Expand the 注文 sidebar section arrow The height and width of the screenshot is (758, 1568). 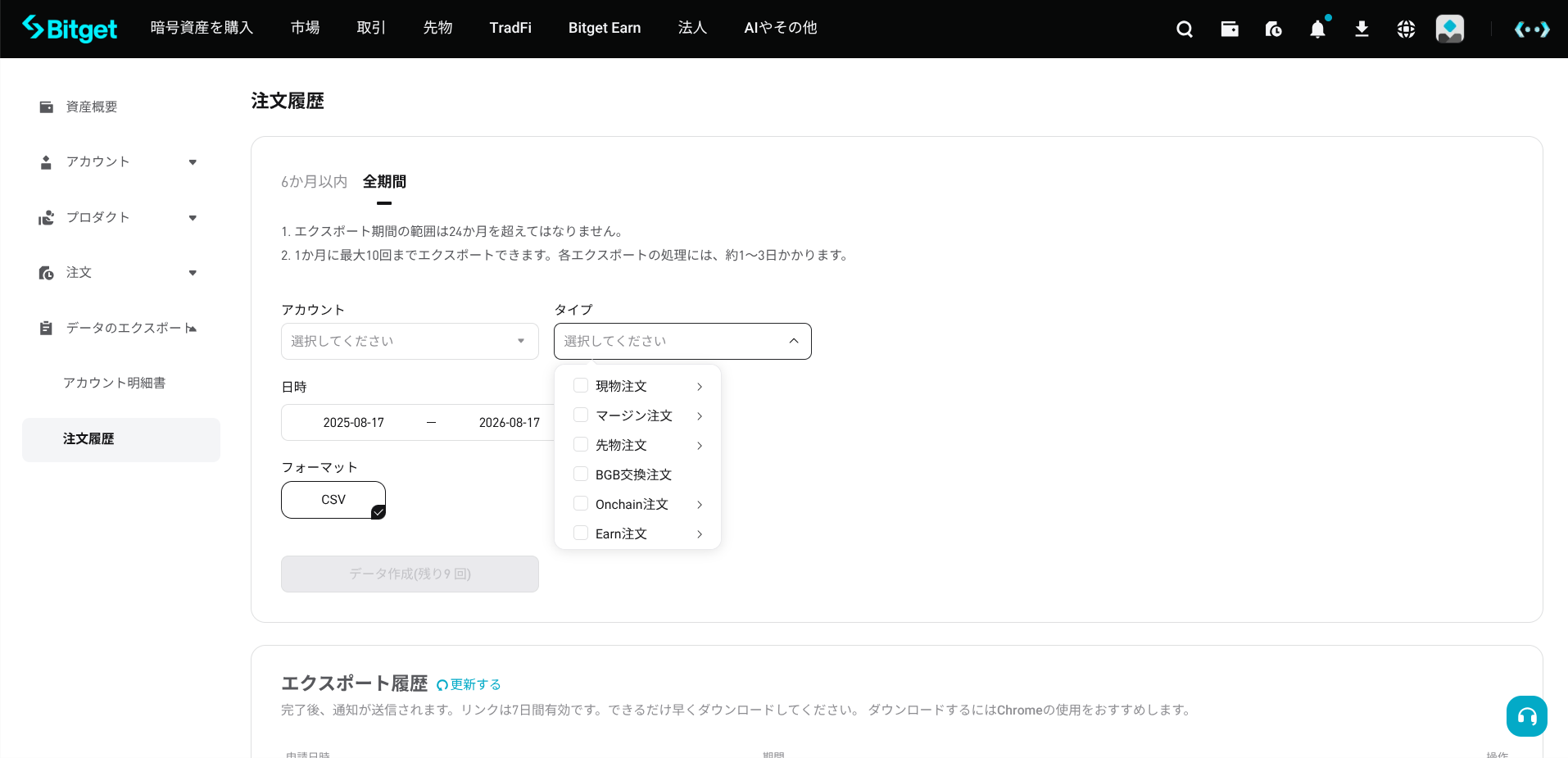pos(193,273)
